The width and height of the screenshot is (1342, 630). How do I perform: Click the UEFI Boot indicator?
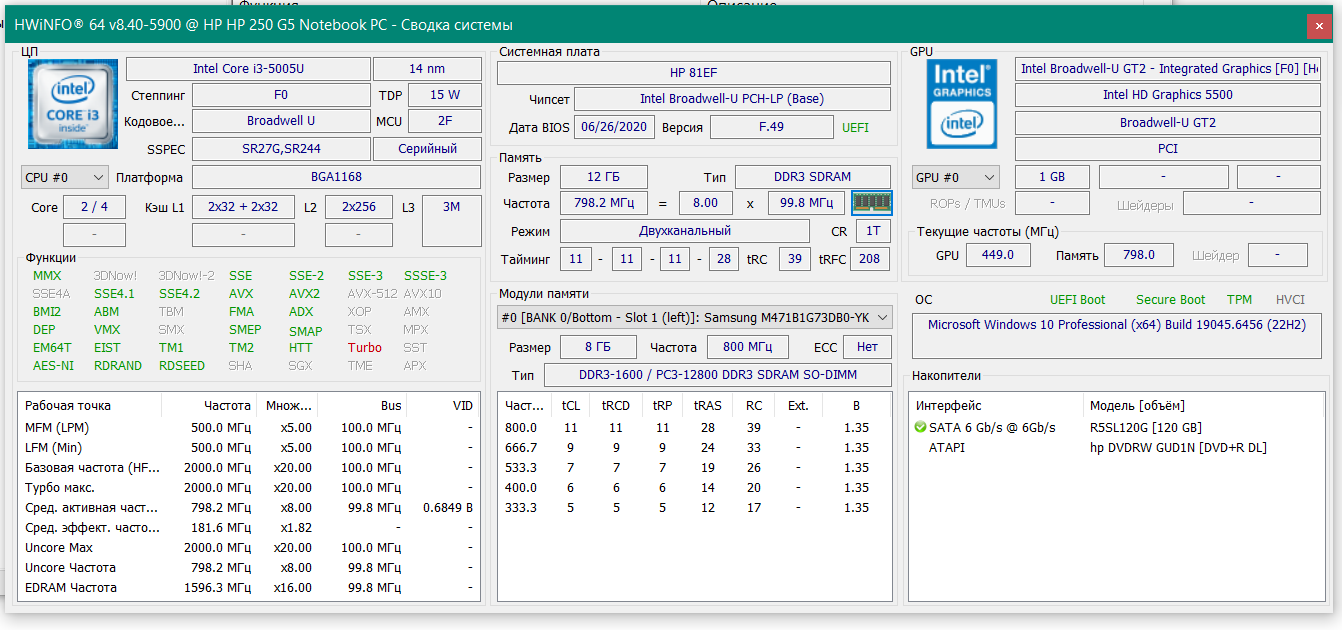[x=1078, y=300]
